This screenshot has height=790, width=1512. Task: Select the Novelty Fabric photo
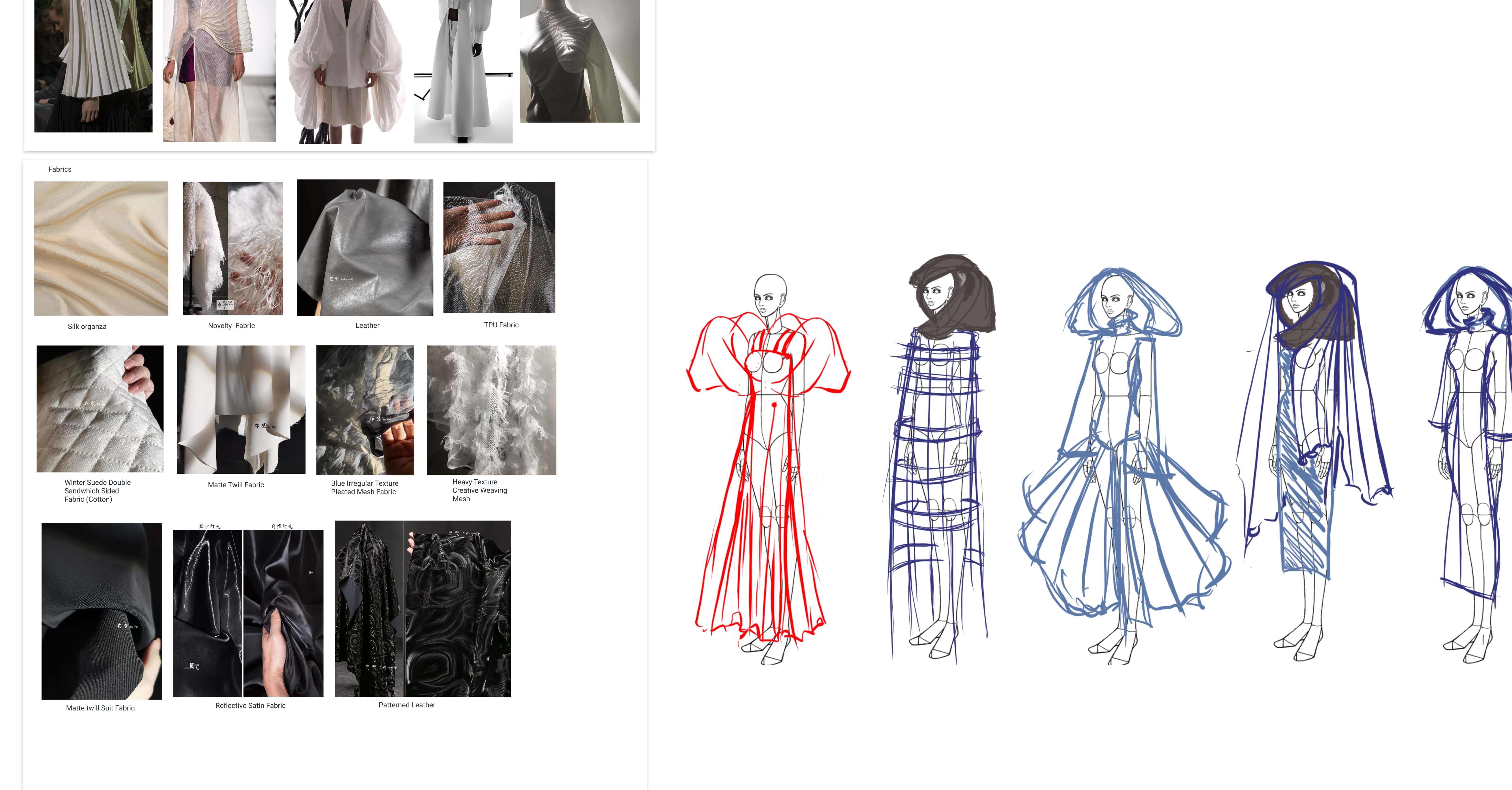point(233,248)
